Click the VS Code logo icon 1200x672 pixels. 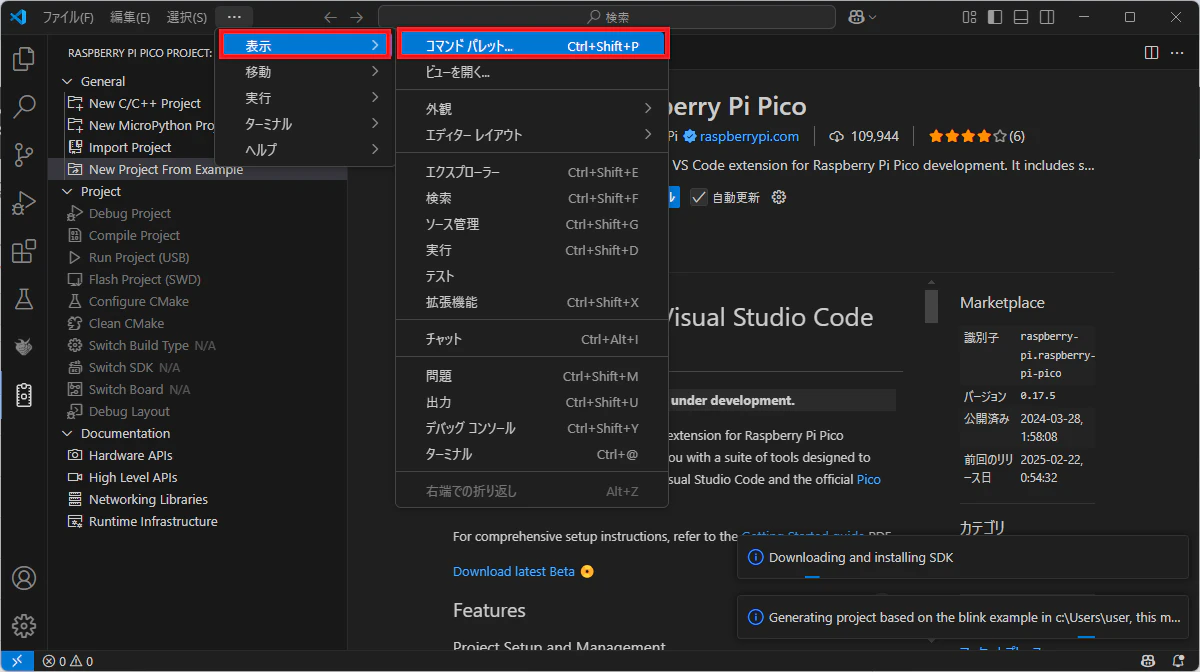click(17, 17)
